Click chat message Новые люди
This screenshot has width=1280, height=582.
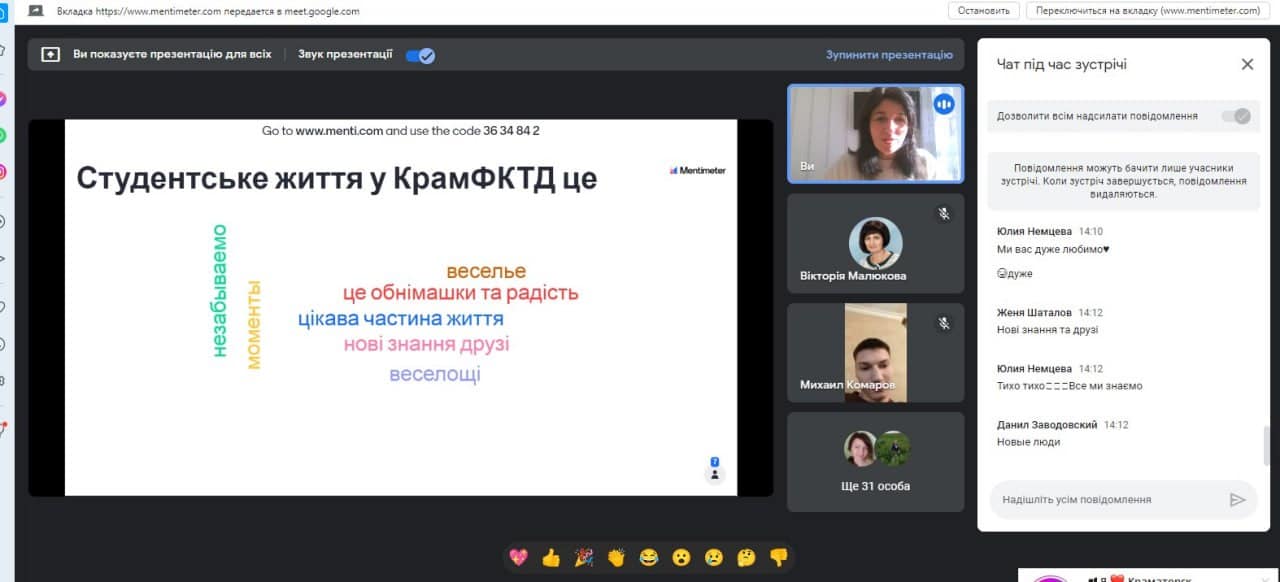1028,442
